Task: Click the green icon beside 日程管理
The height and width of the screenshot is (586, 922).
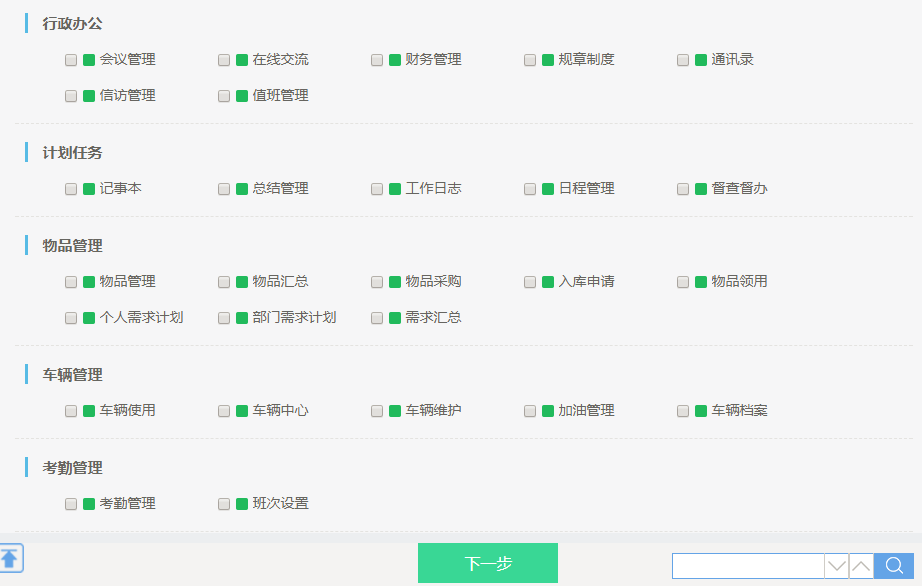Action: point(548,189)
